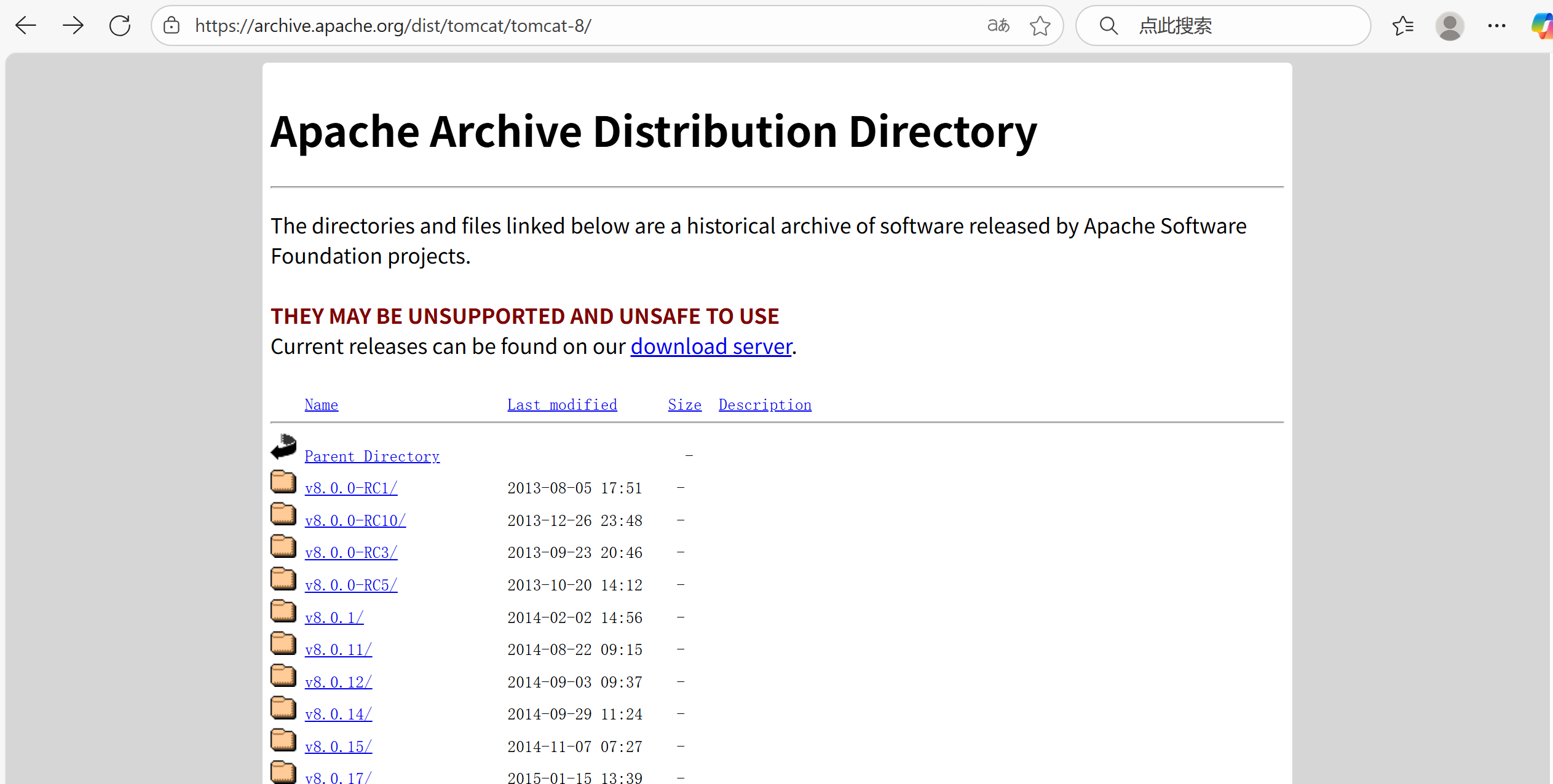Click the address bar URL
Image resolution: width=1553 pixels, height=784 pixels.
(x=393, y=26)
